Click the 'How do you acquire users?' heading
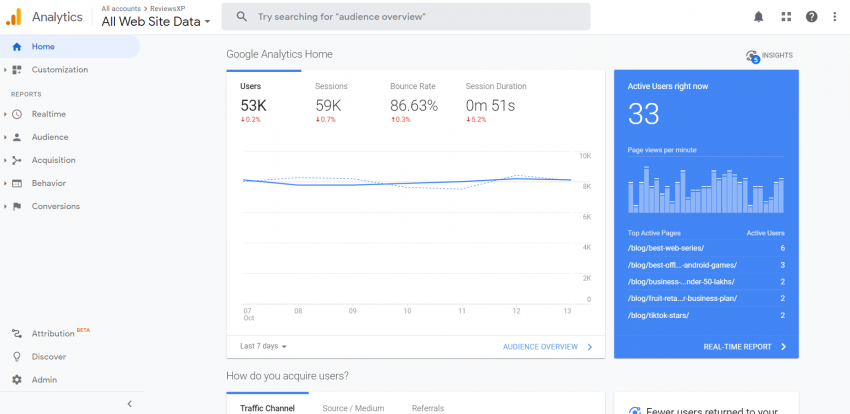 pyautogui.click(x=287, y=376)
